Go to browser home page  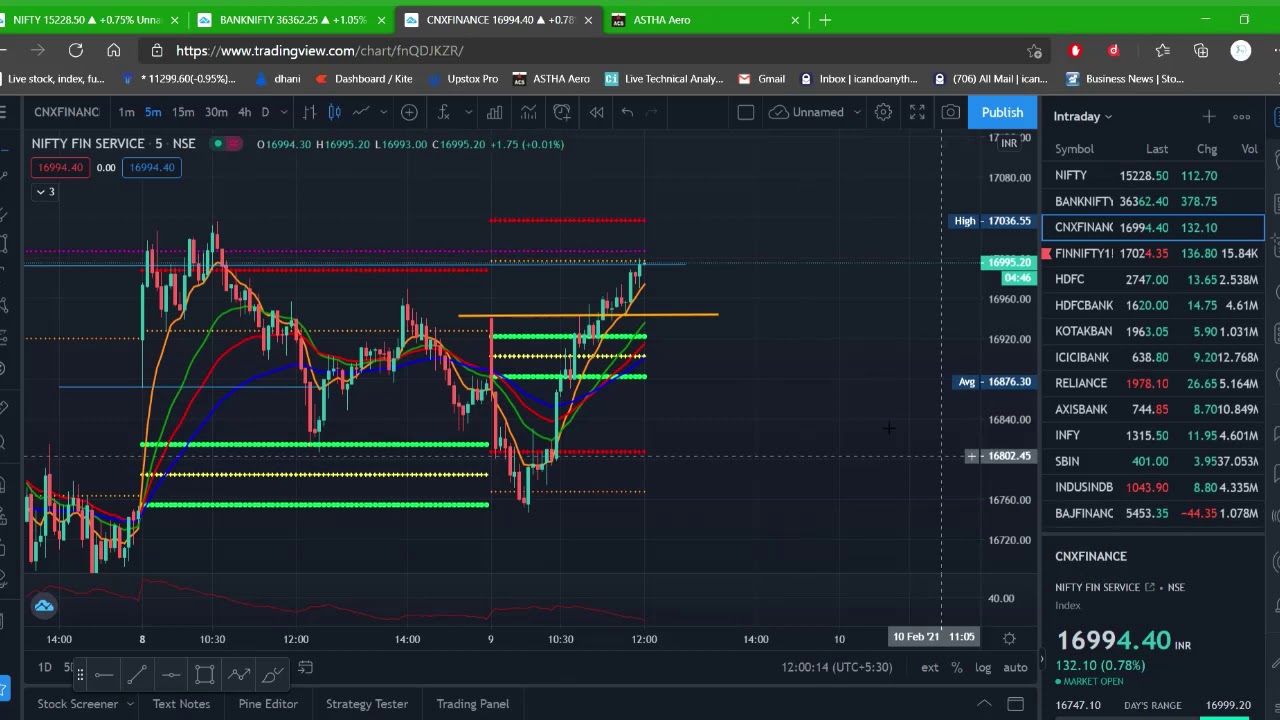pos(113,50)
